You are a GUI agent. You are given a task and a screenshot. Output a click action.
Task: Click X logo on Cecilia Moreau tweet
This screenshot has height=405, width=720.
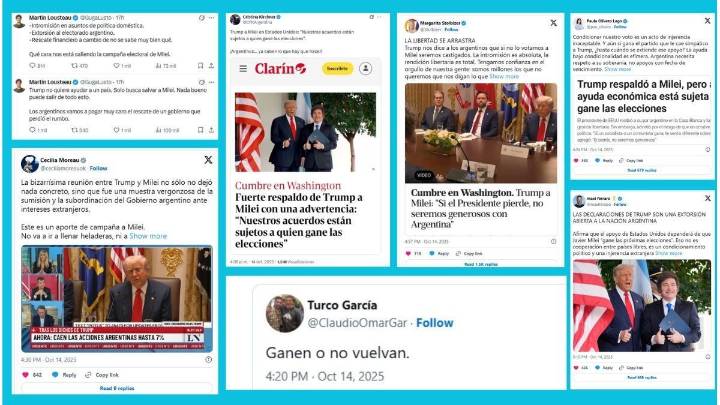[x=208, y=160]
